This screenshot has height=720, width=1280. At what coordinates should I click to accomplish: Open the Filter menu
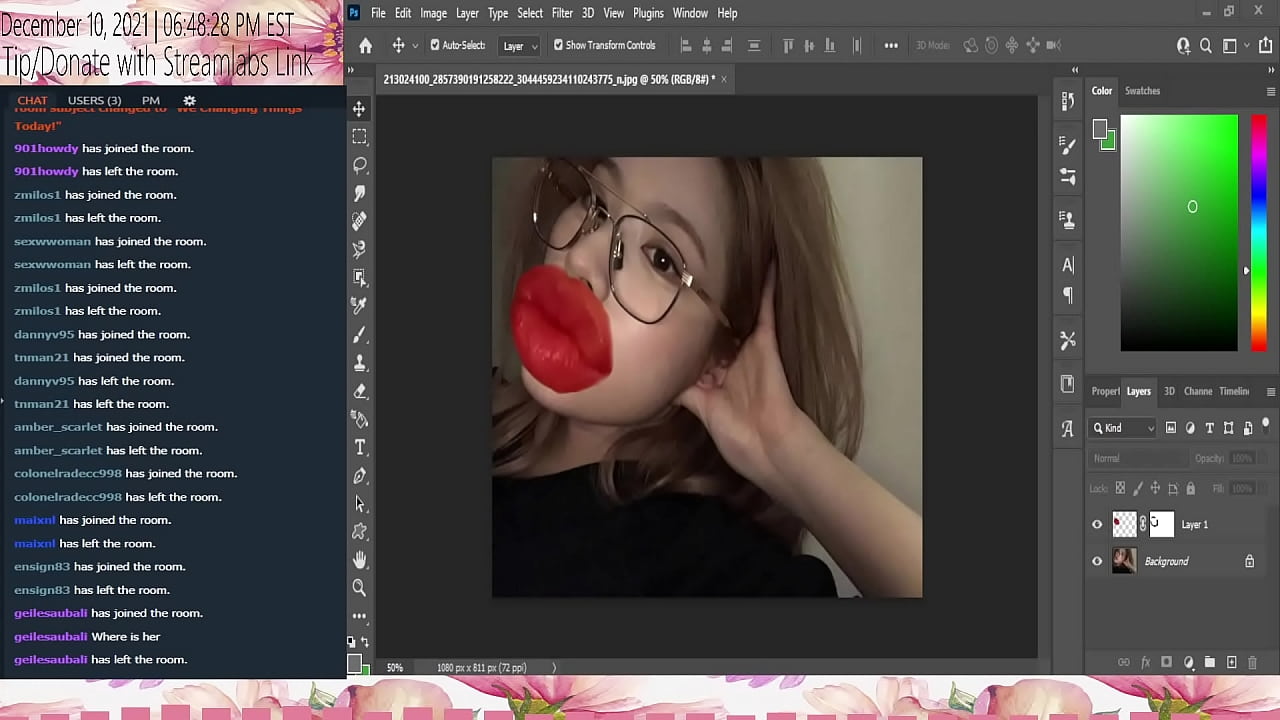(562, 13)
